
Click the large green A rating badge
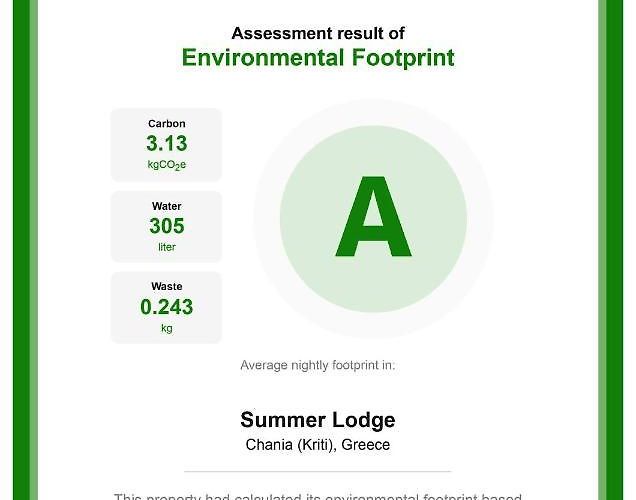tap(373, 219)
